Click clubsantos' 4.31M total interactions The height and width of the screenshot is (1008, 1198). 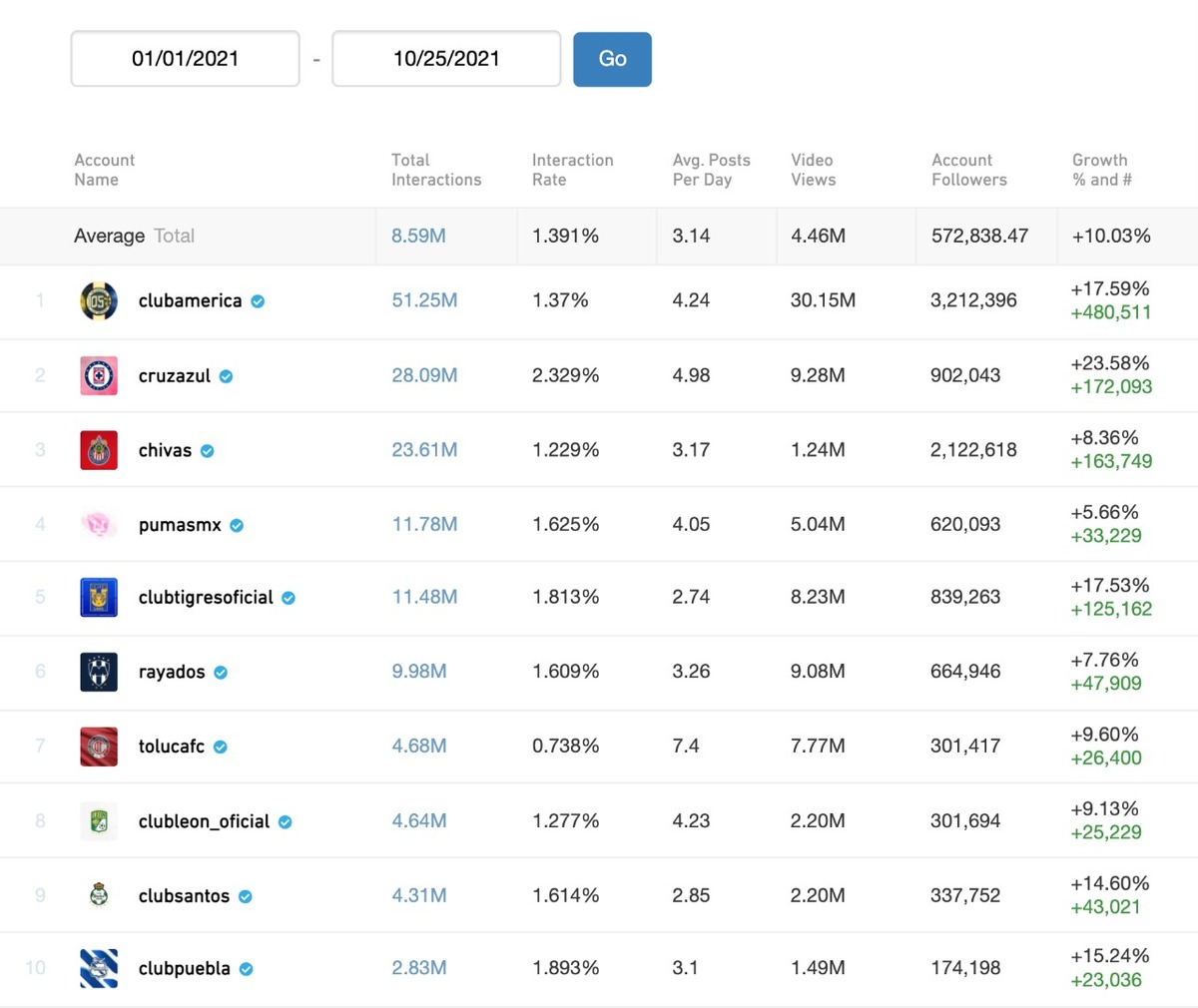(419, 895)
